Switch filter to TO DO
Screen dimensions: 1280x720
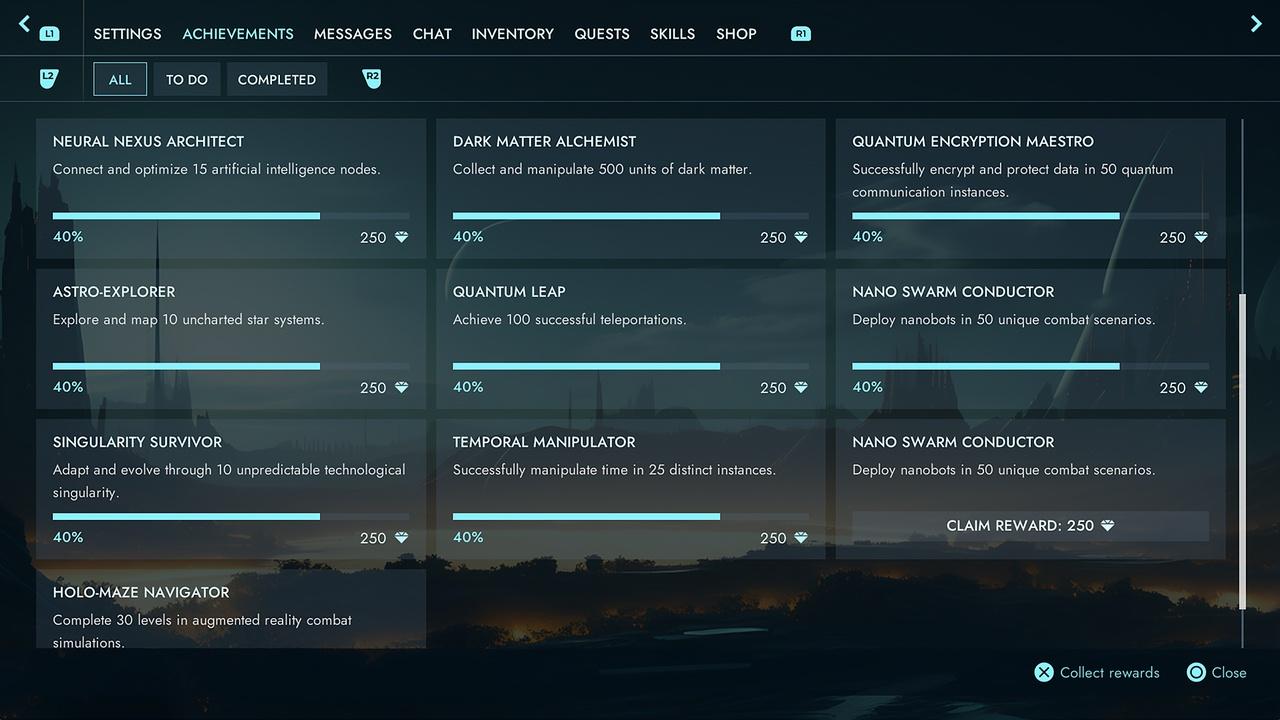187,80
